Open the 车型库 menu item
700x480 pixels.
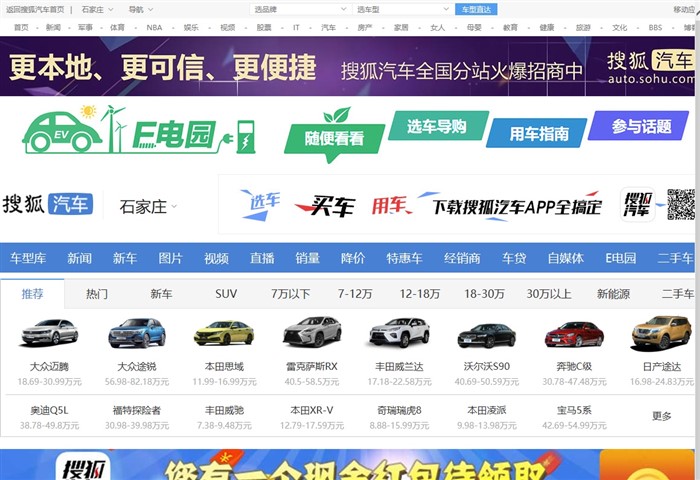coord(28,258)
